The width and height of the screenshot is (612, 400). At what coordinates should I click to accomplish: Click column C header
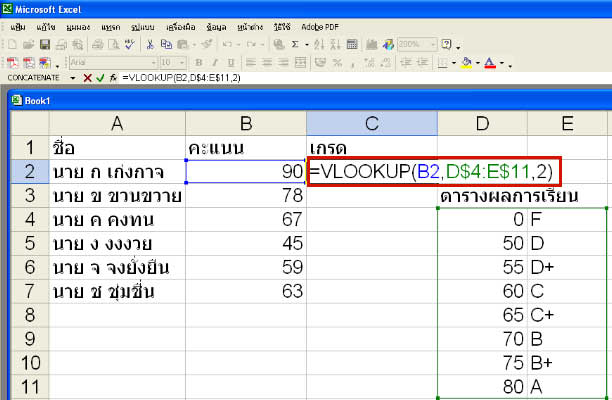tap(371, 122)
